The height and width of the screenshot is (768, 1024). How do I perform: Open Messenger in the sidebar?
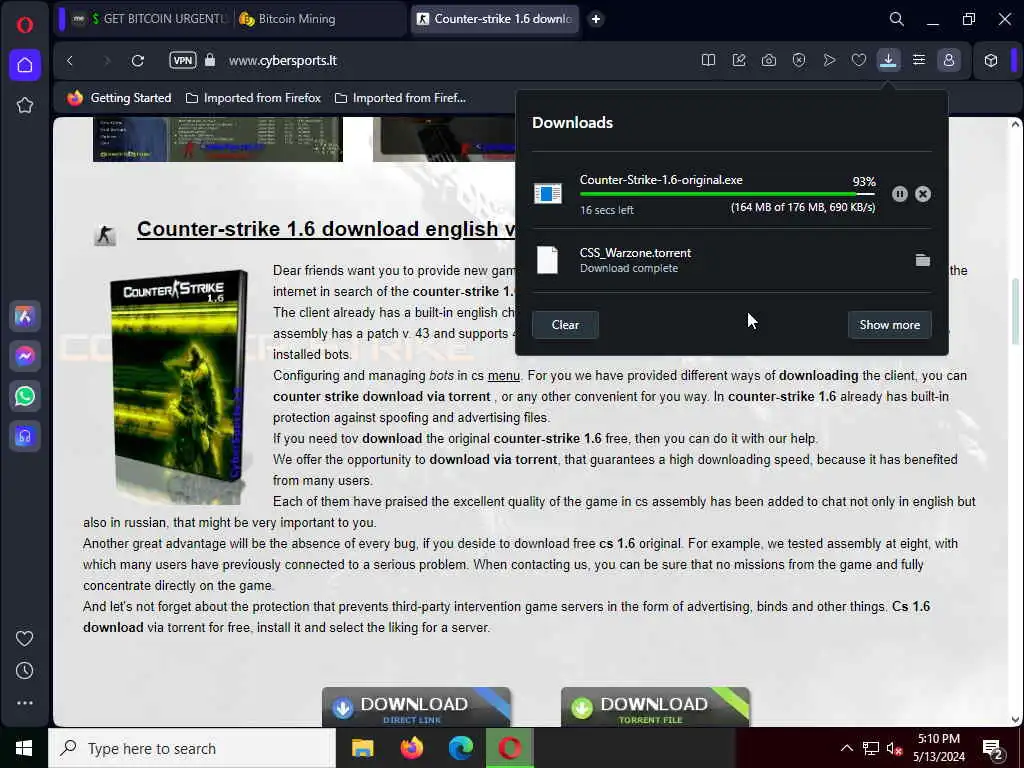(x=25, y=357)
